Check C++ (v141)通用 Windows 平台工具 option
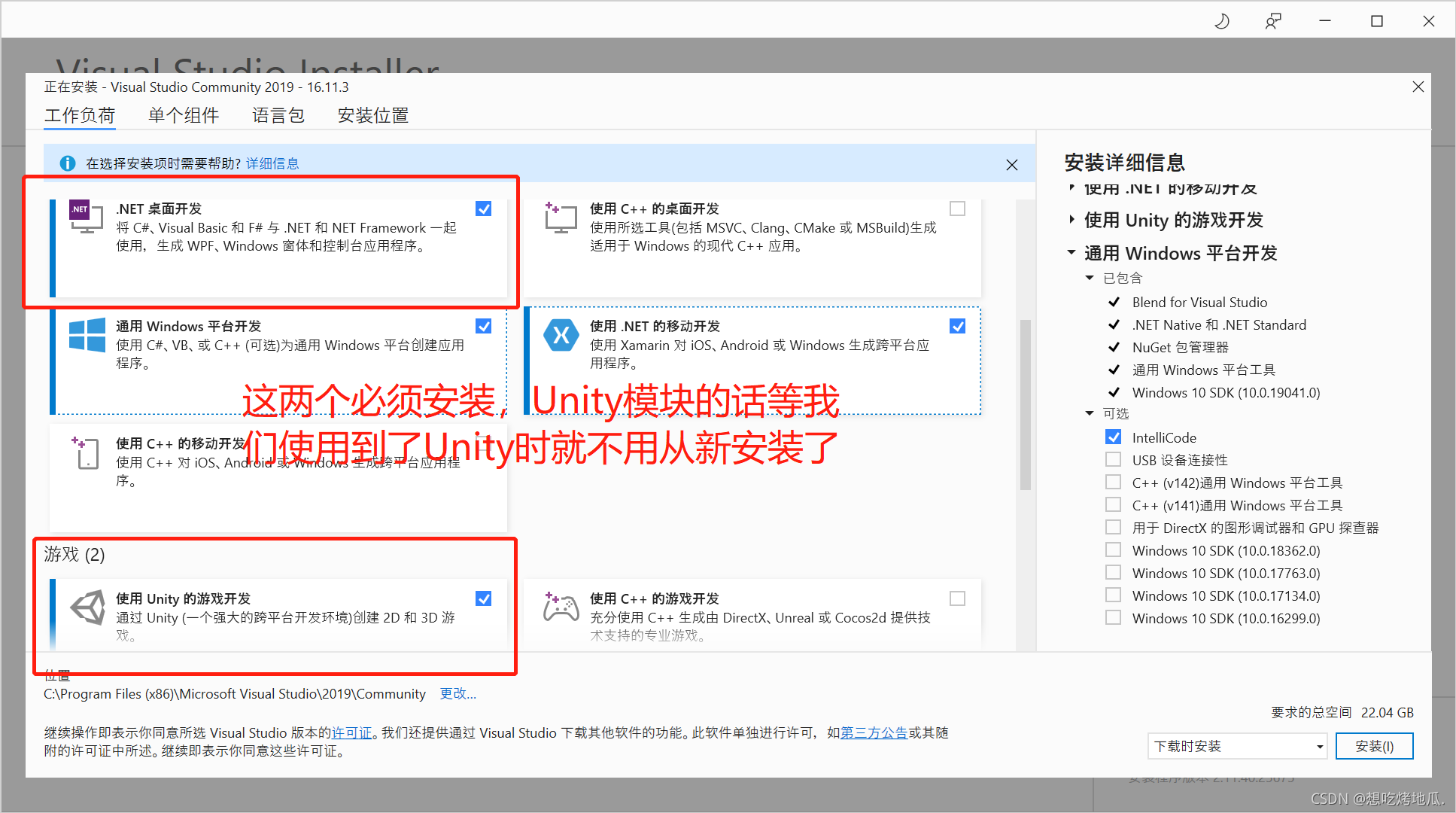 [1114, 504]
